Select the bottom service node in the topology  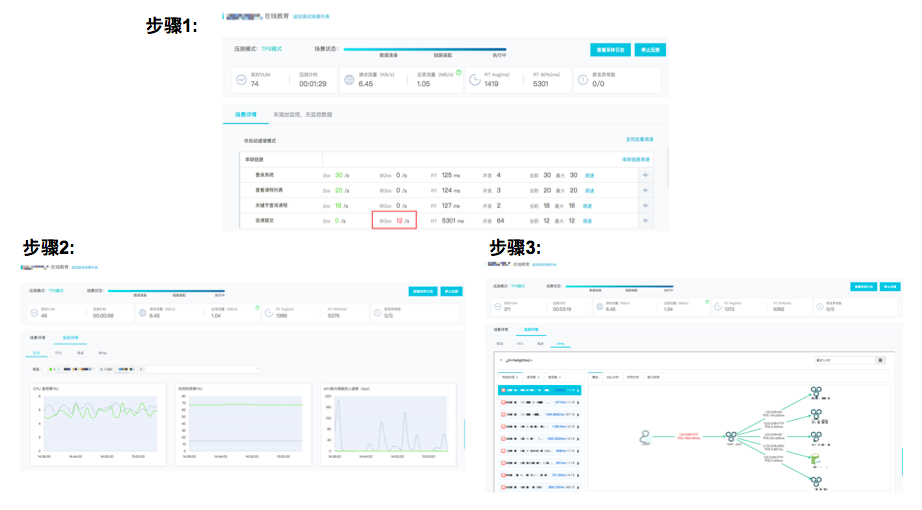816,481
